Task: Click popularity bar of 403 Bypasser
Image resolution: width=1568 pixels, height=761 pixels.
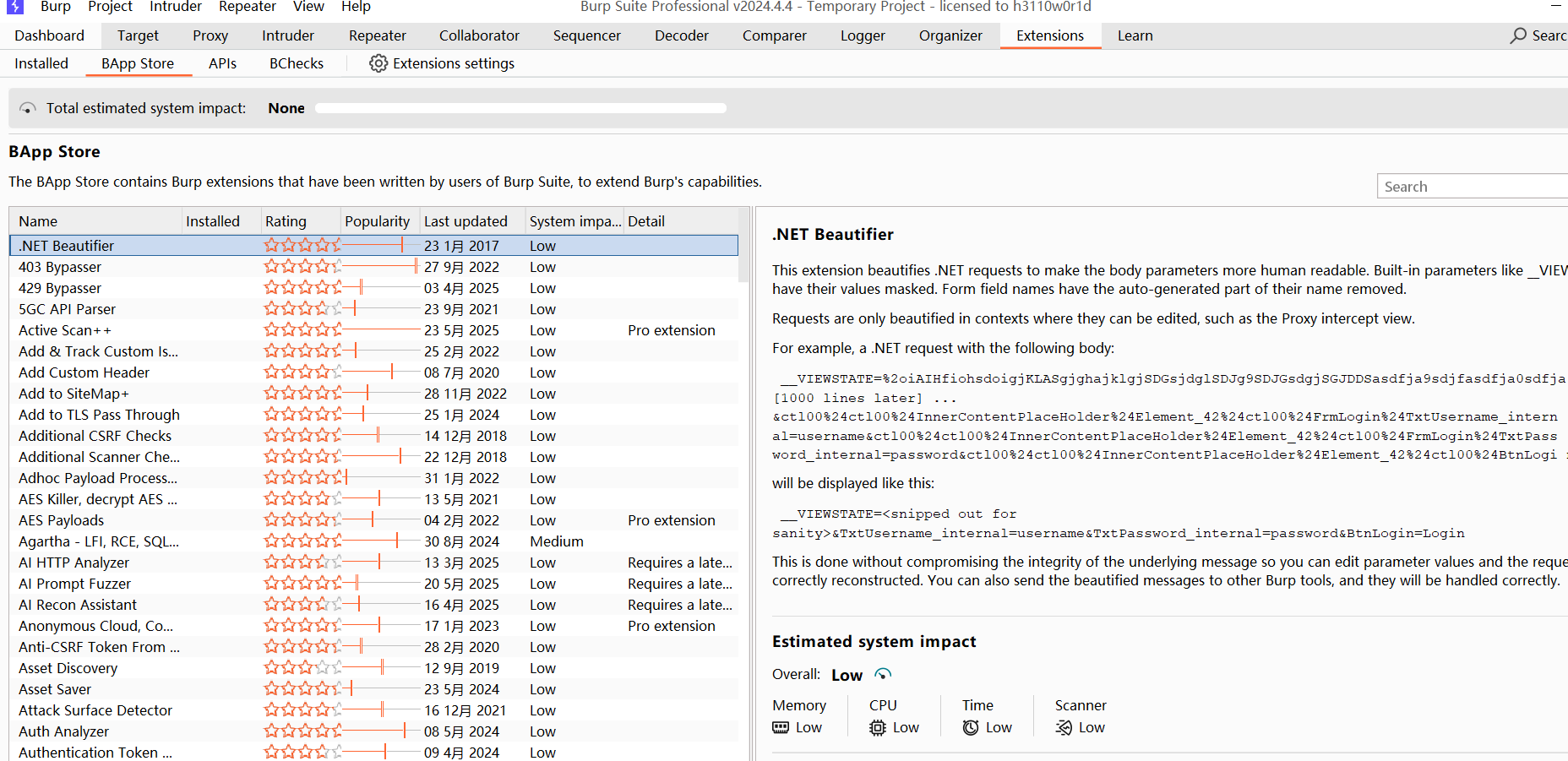Action: point(381,267)
